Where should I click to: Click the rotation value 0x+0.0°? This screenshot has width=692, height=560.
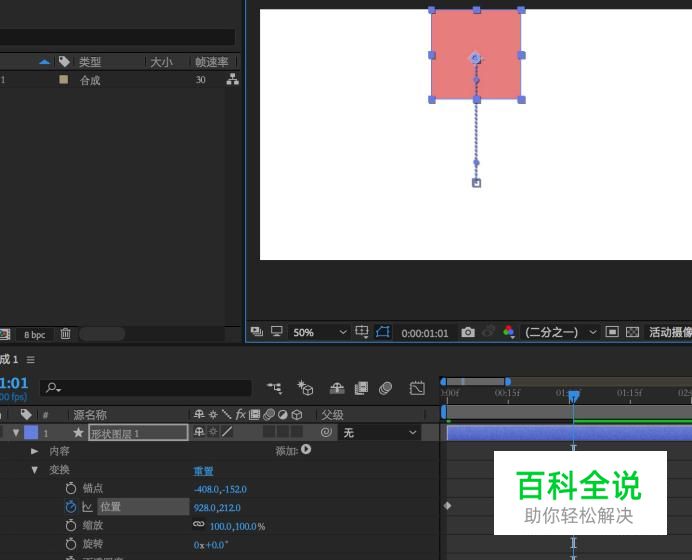click(x=211, y=545)
